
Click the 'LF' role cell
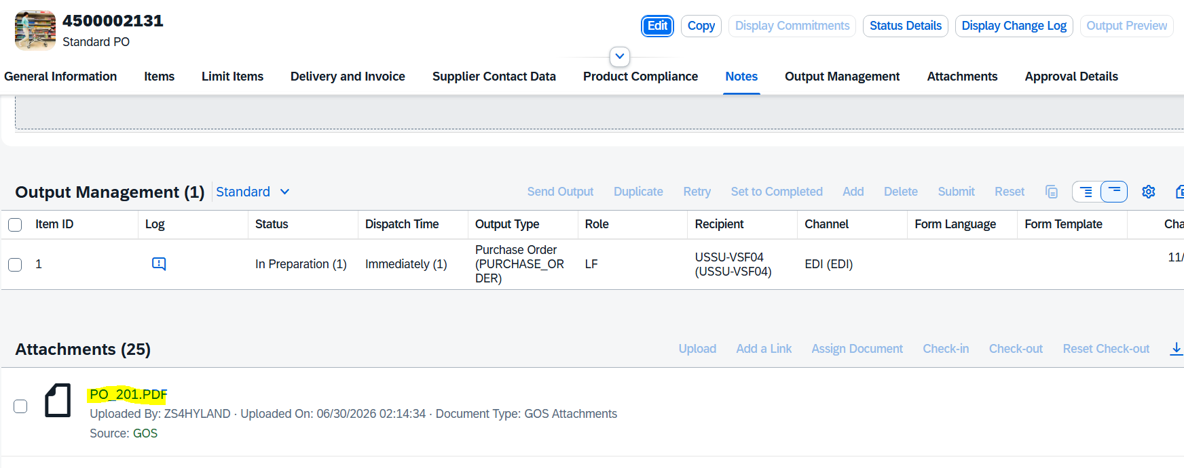(x=591, y=264)
